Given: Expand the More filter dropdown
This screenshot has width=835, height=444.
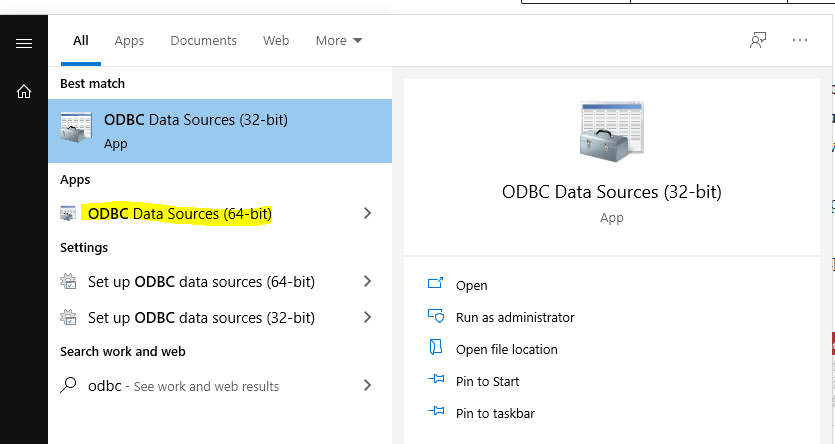Looking at the screenshot, I should [x=339, y=41].
